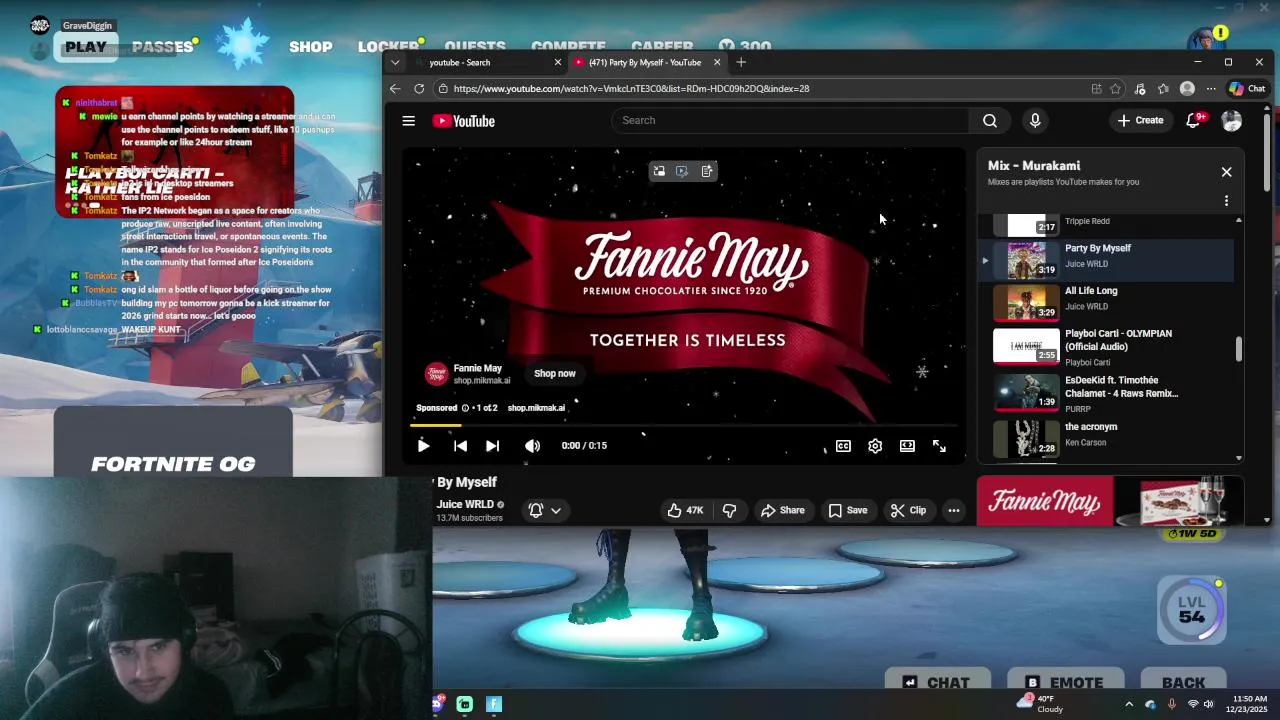
Task: Click the YouTube search magnifier button
Action: tap(989, 121)
